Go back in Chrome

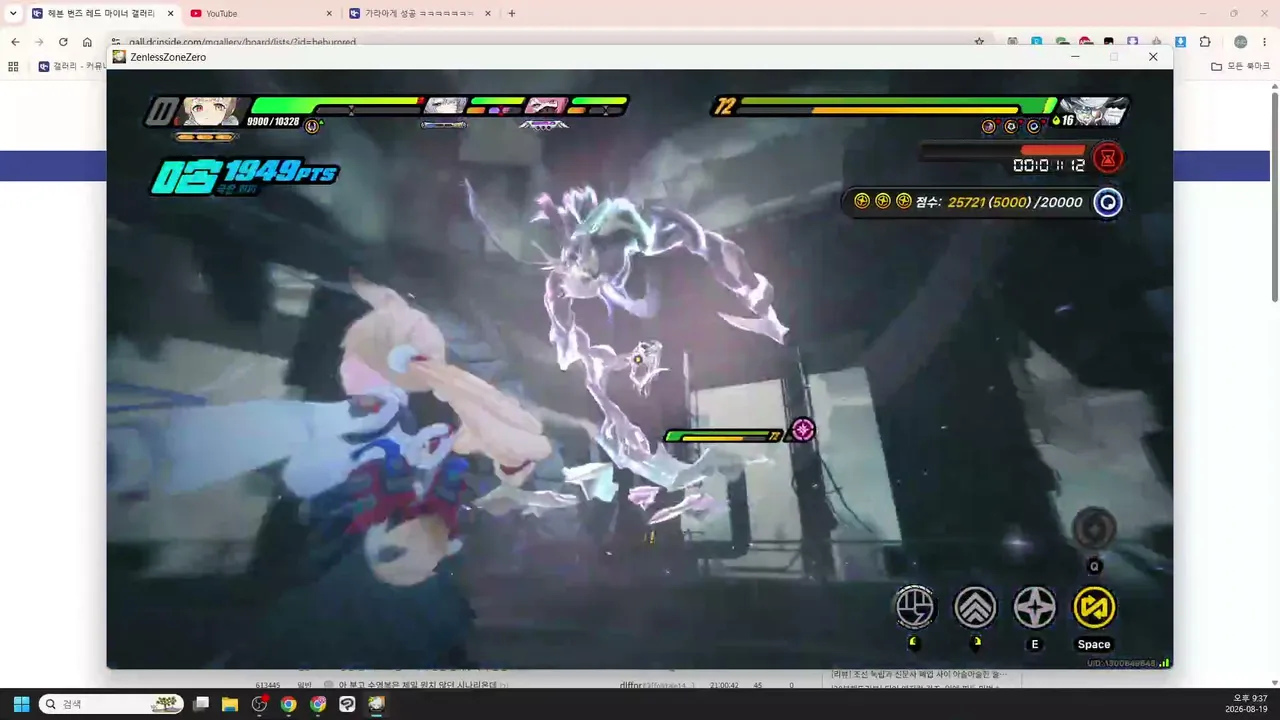coord(15,42)
